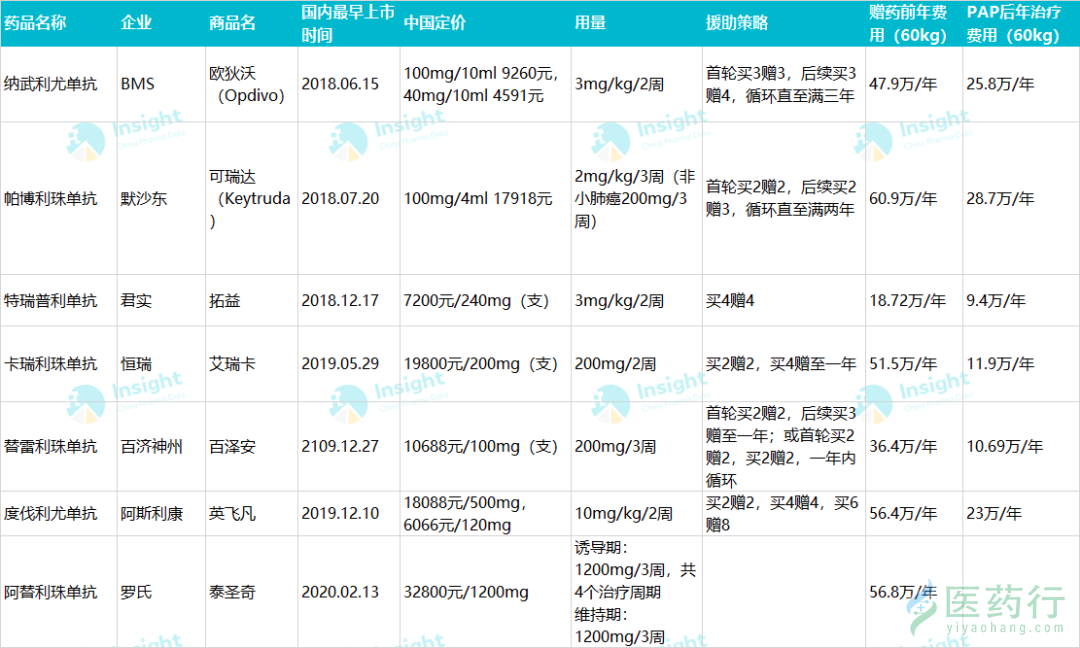Click the company cell '君实'
The width and height of the screenshot is (1080, 648).
[136, 301]
